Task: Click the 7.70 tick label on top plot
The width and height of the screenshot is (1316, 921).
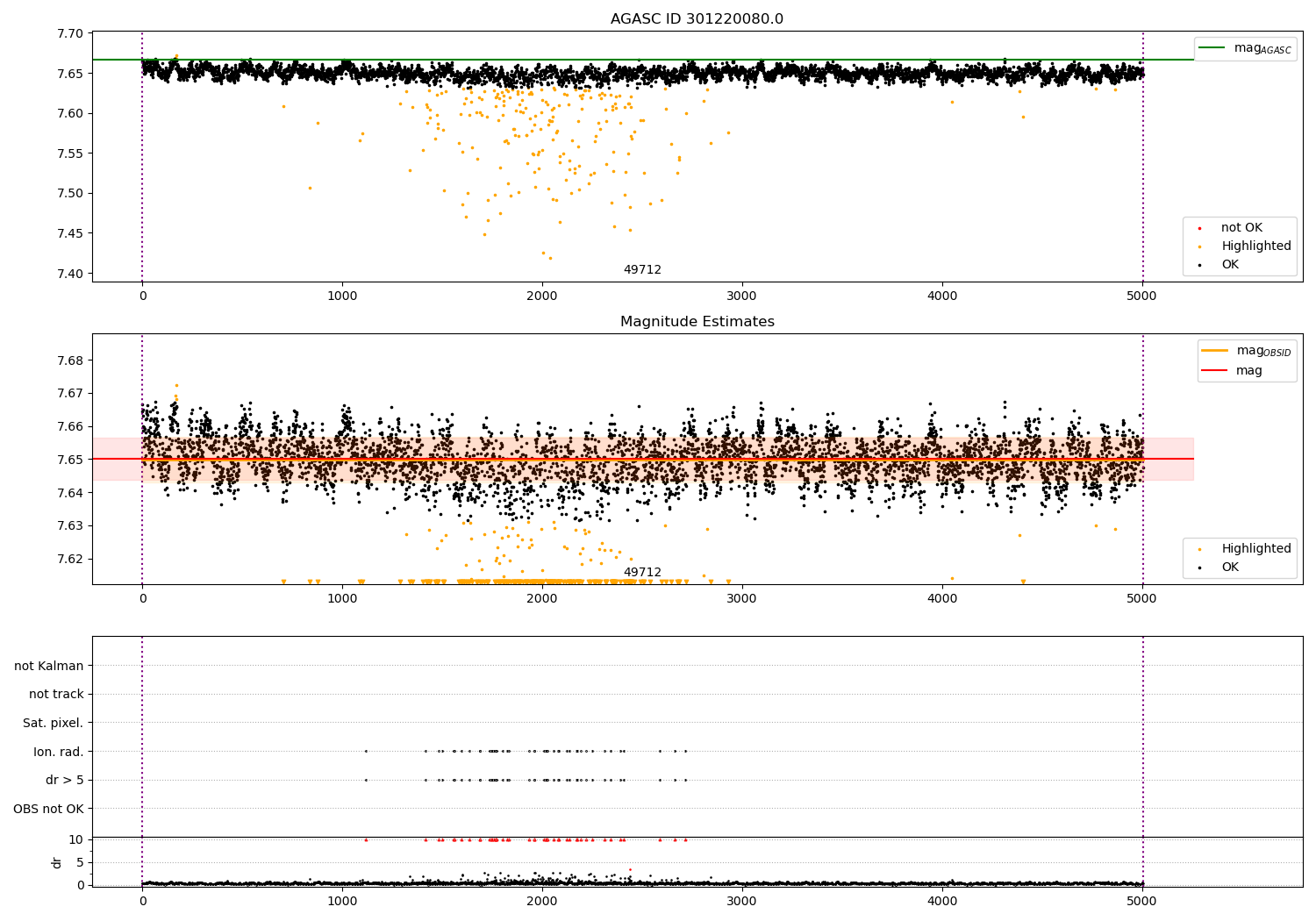Action: (x=69, y=33)
